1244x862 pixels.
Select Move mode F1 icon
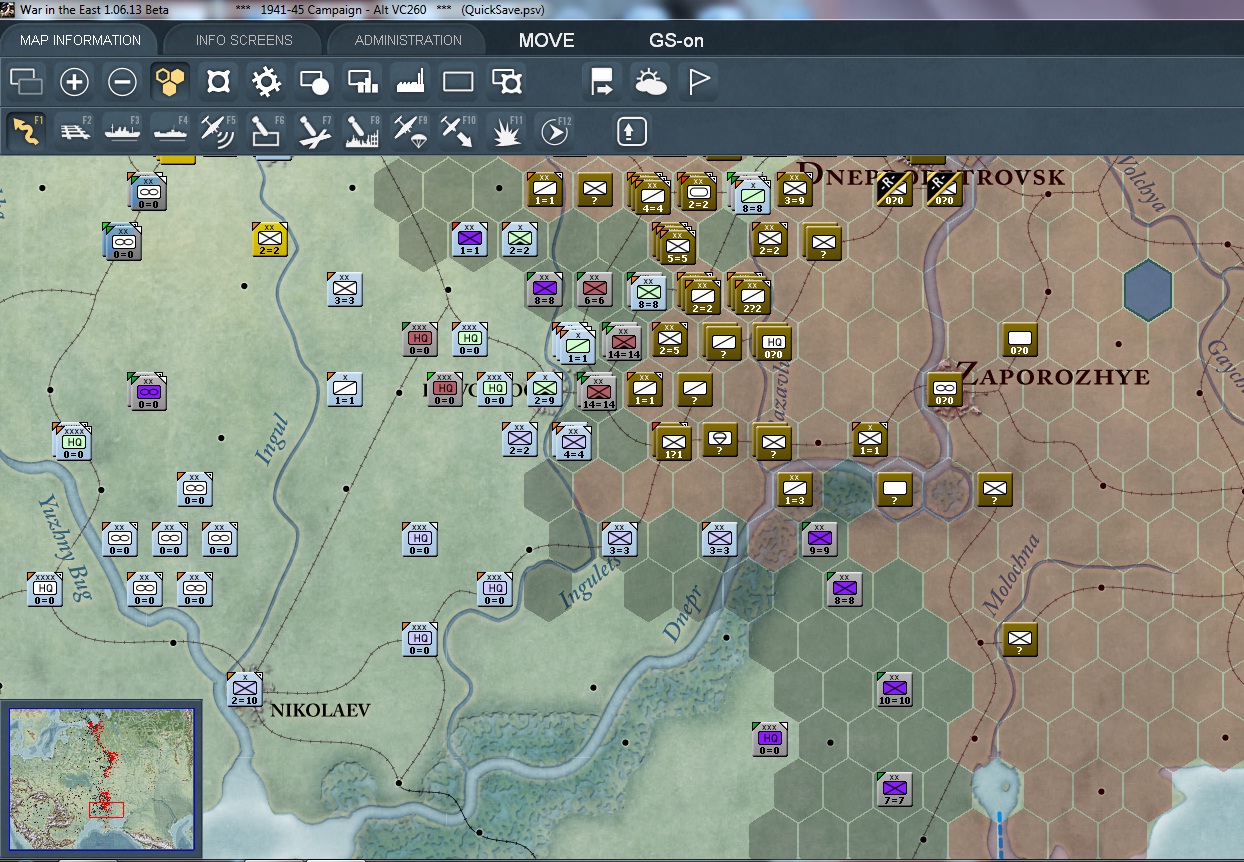point(27,131)
